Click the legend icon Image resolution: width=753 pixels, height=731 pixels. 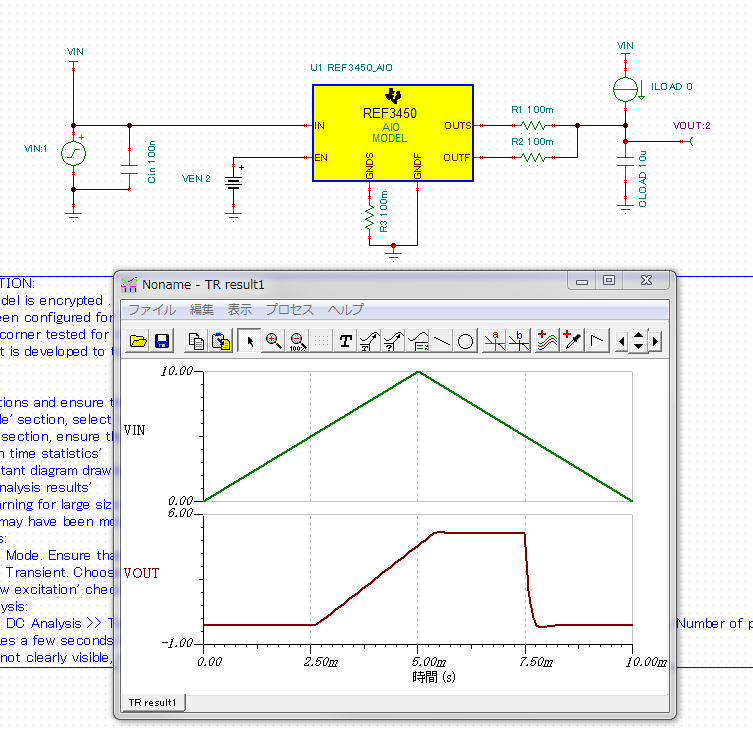pyautogui.click(x=418, y=341)
